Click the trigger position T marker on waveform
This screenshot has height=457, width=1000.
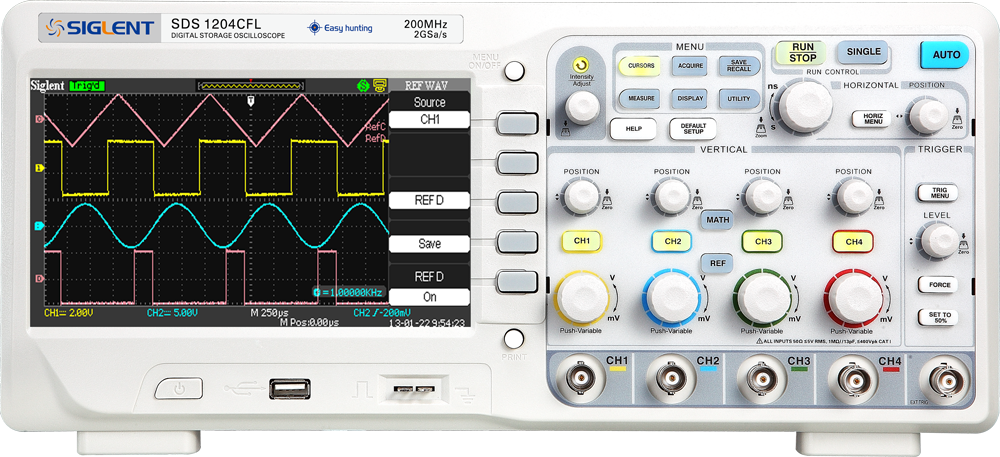[251, 101]
